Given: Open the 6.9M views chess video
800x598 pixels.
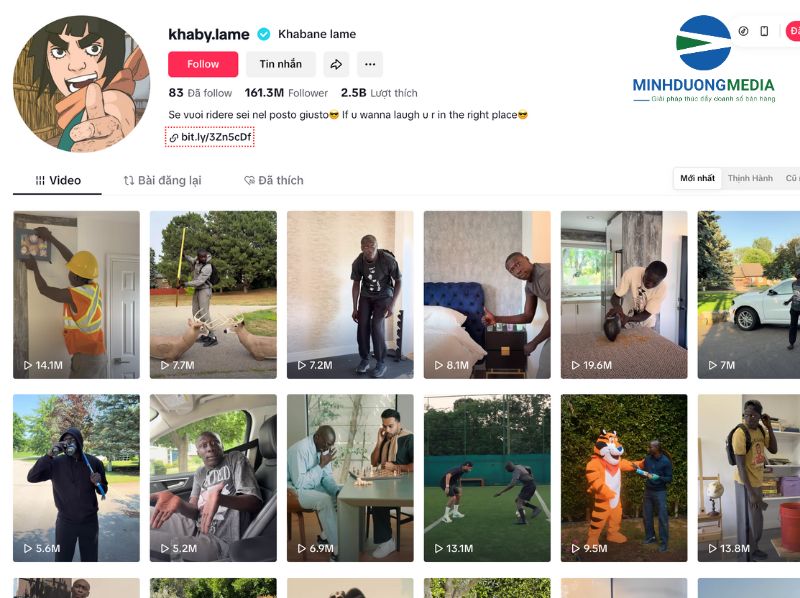Looking at the screenshot, I should 350,478.
